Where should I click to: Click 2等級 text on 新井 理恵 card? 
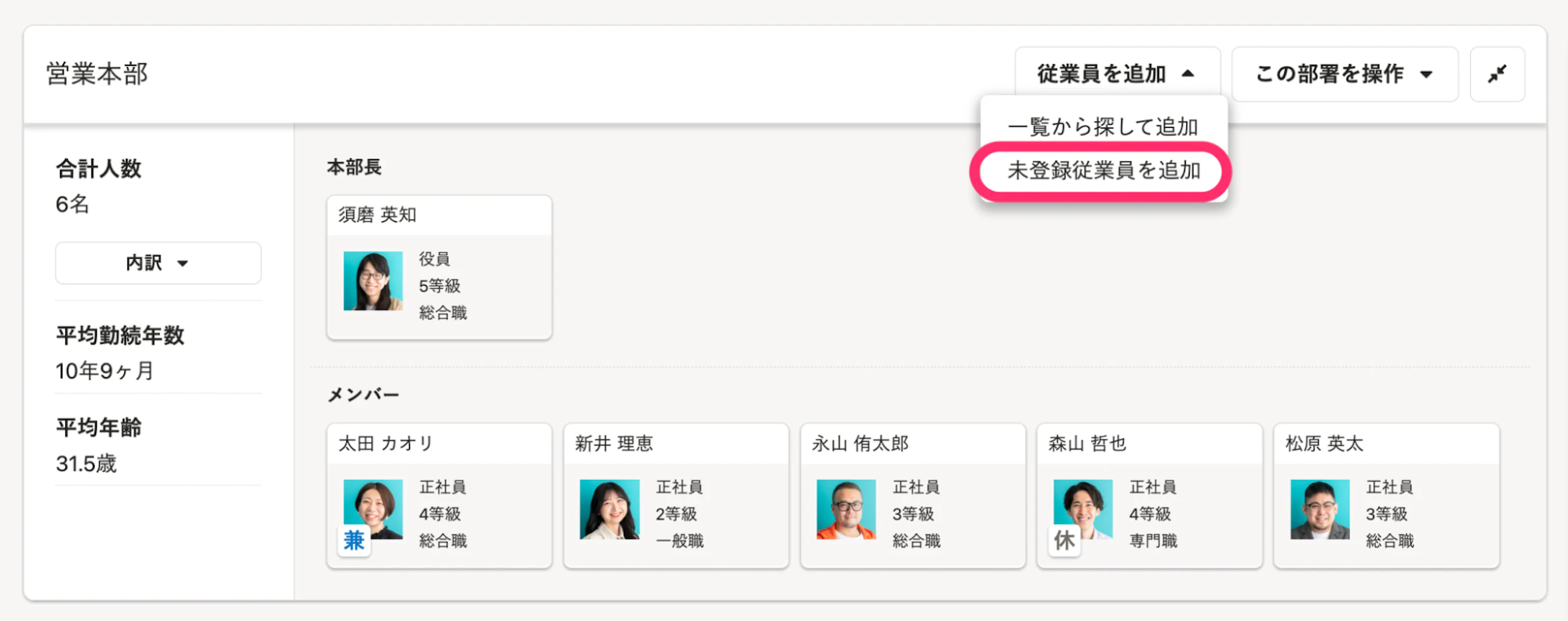pos(676,514)
